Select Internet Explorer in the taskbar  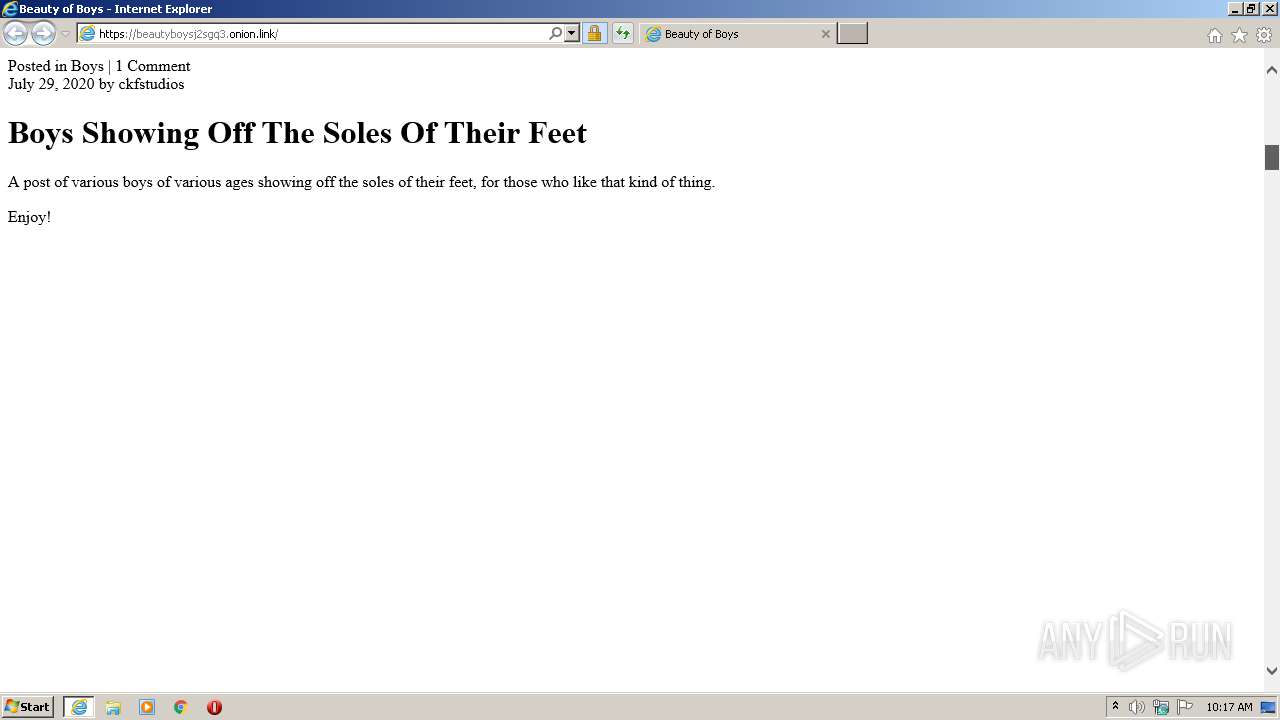tap(79, 707)
